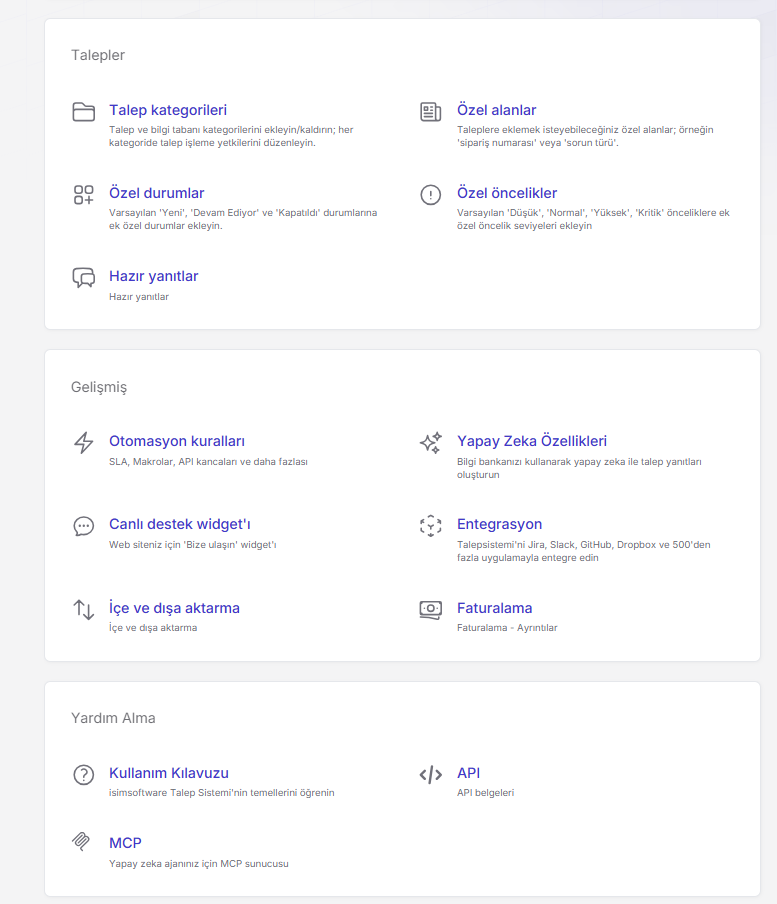Click description 'isimsoftware Talep Sistemi'nin temellerini öğrenin'

221,793
